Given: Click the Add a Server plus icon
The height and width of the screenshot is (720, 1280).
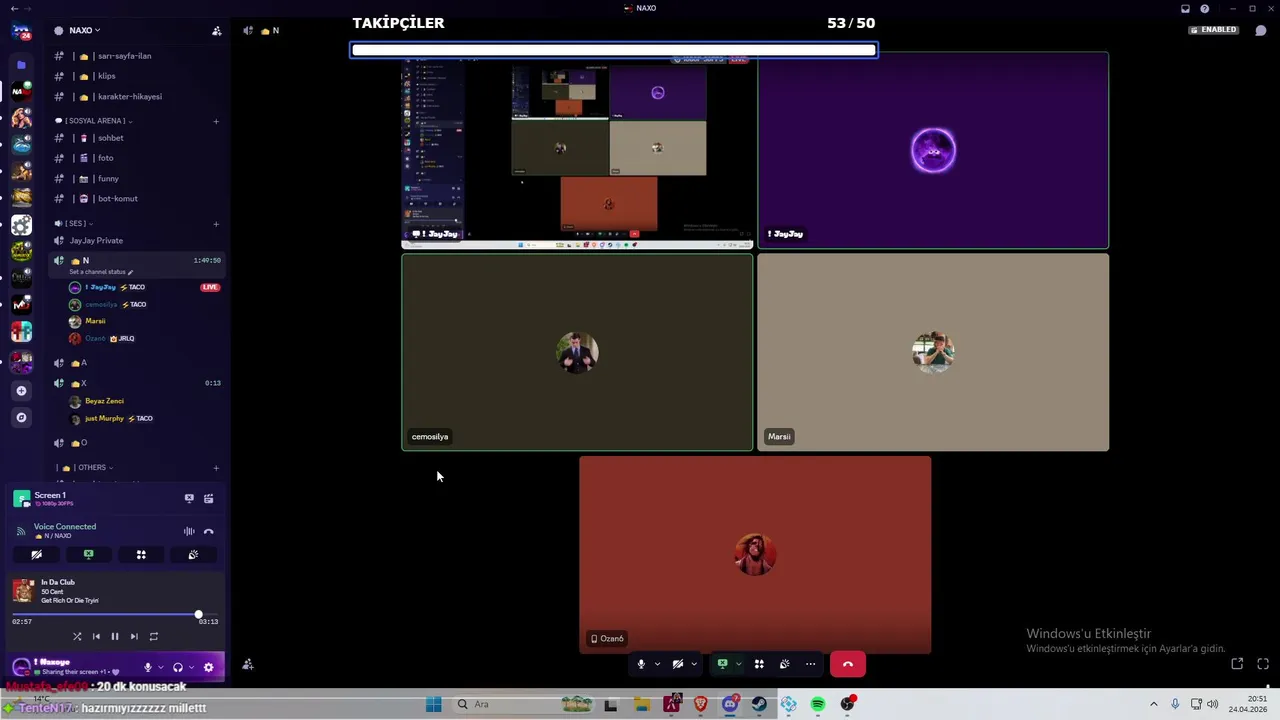Looking at the screenshot, I should (21, 391).
